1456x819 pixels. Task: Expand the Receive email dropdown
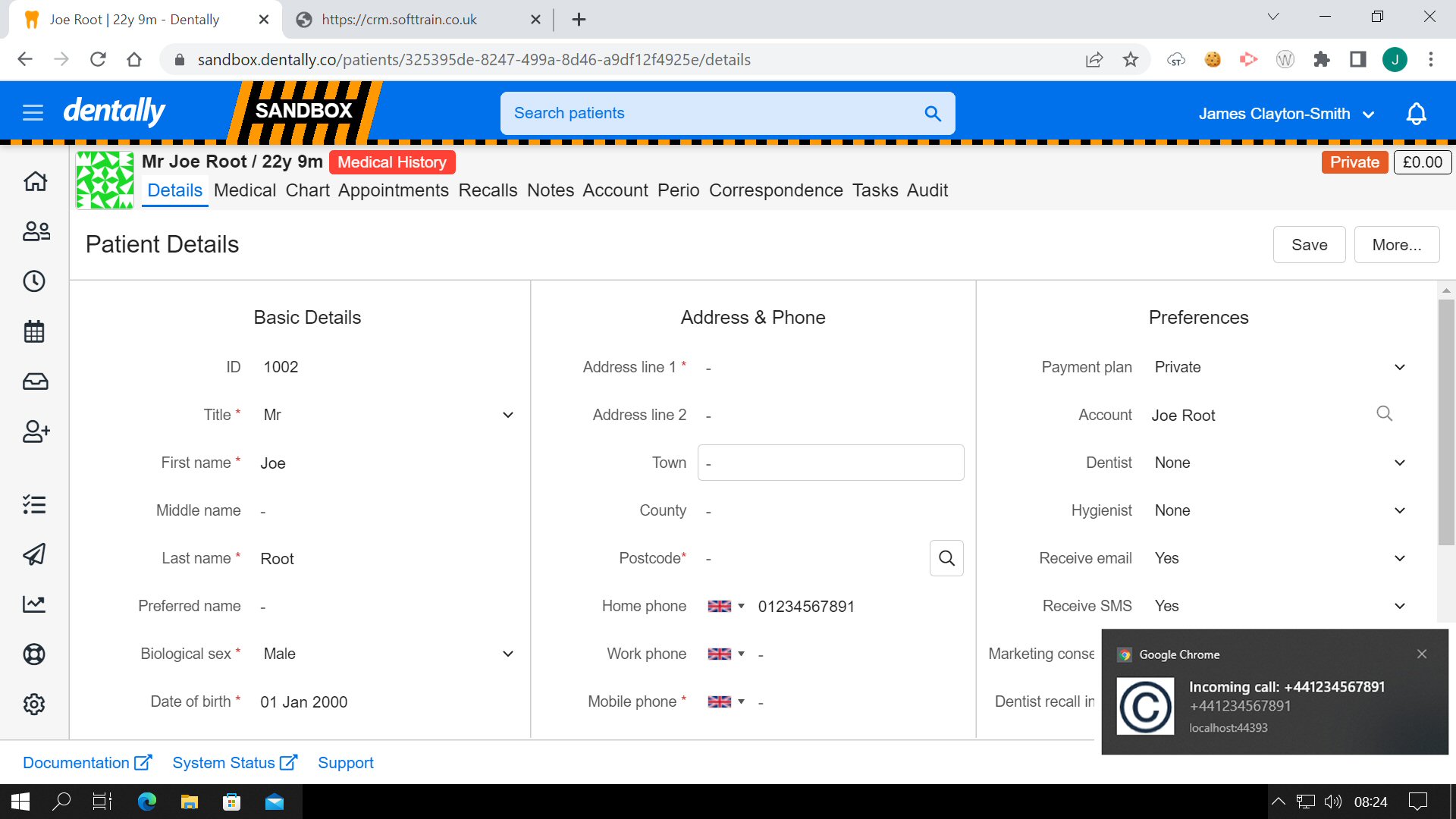pyautogui.click(x=1280, y=558)
